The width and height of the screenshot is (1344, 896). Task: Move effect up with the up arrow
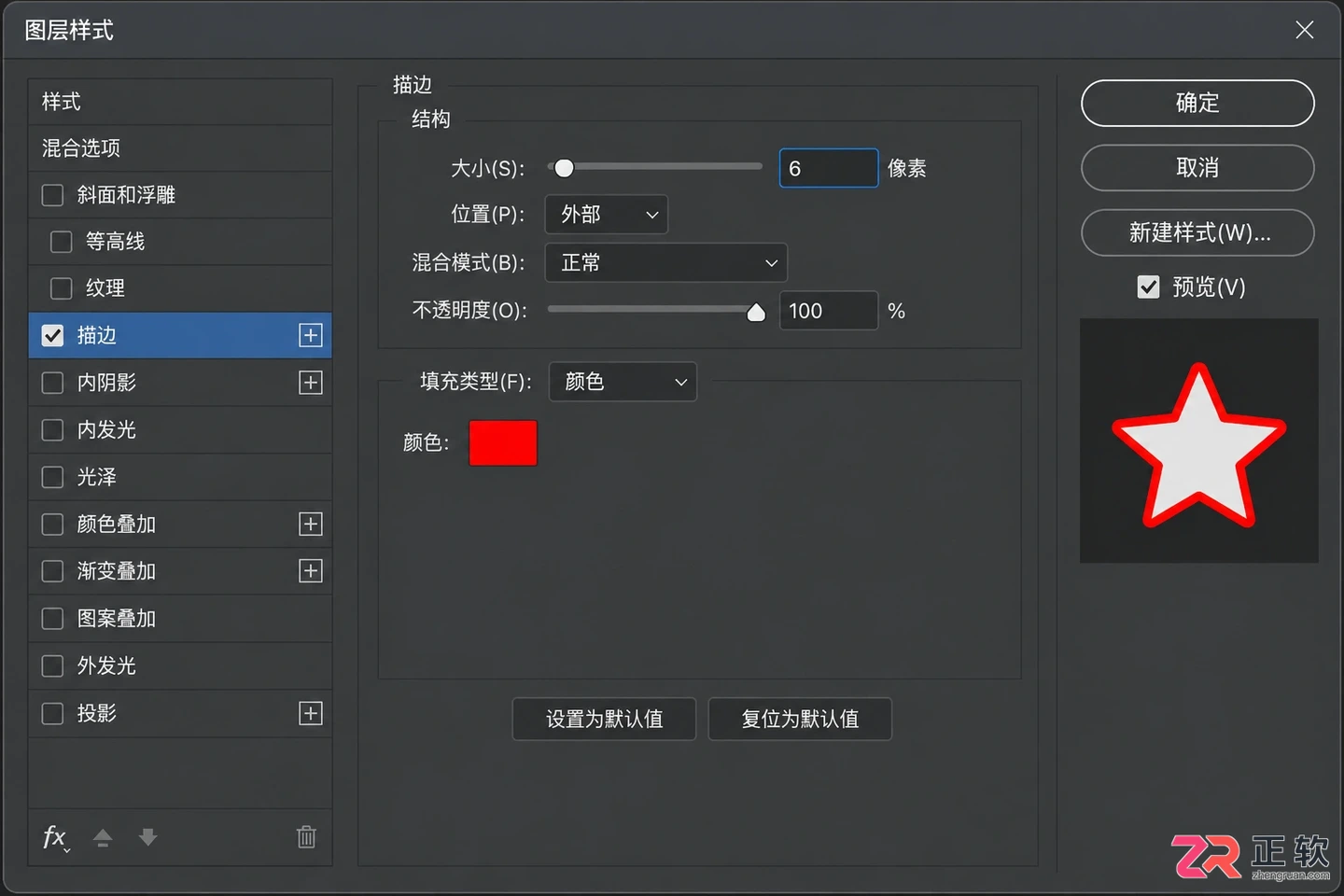point(103,837)
